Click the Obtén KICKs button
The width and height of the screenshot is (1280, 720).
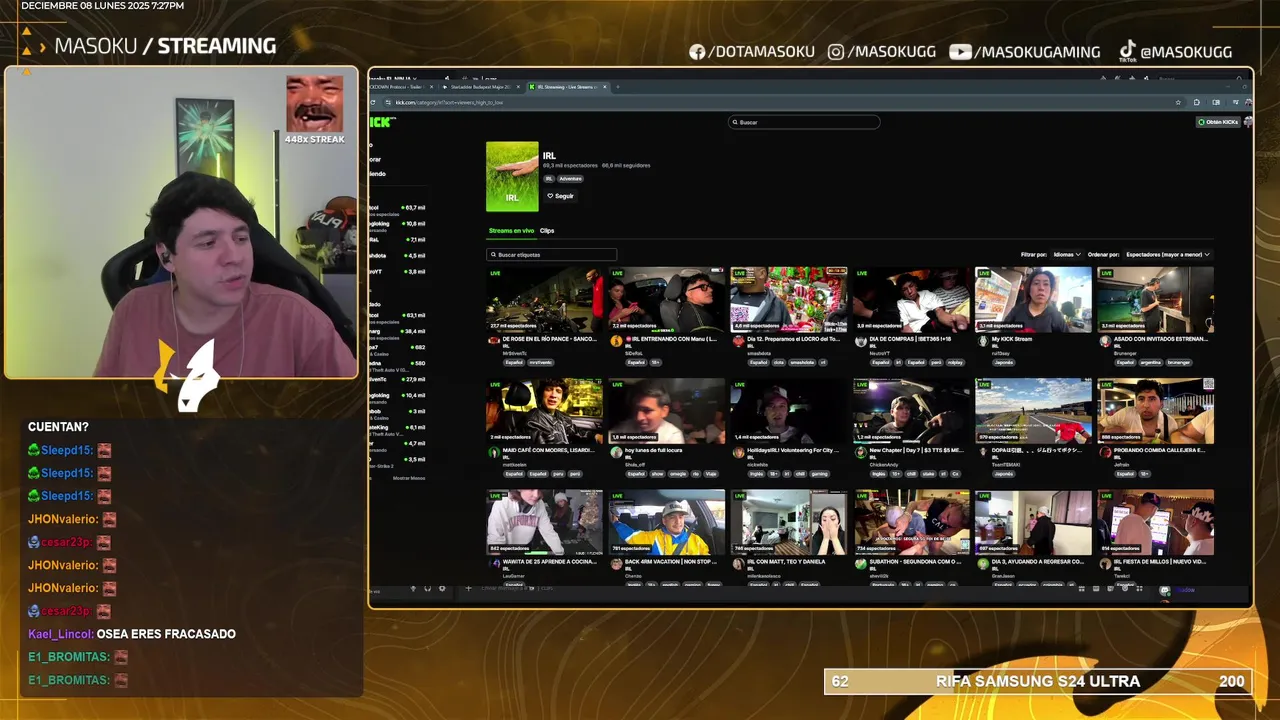[x=1219, y=122]
